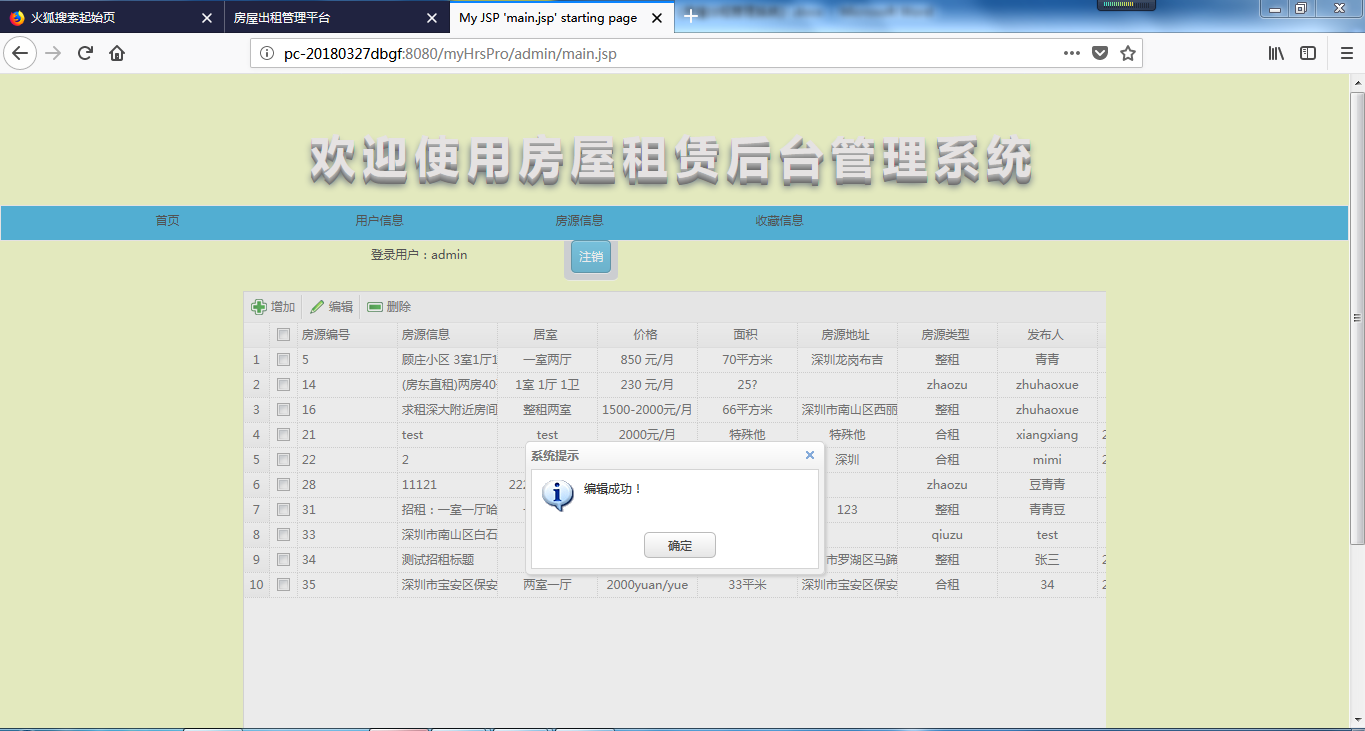Close the 火狐搜索起始页 tab
This screenshot has width=1365, height=731.
tap(207, 18)
